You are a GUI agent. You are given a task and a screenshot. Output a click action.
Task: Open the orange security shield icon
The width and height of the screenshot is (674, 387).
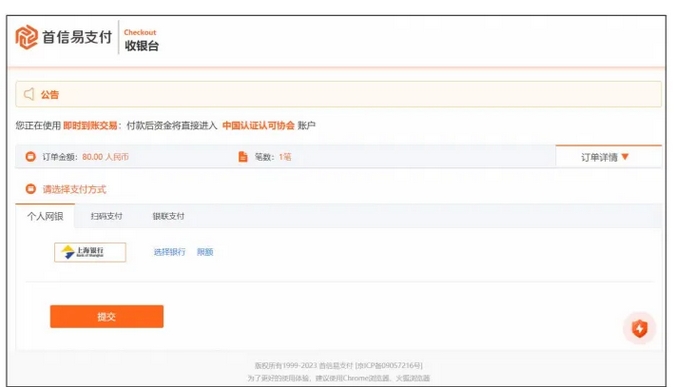coord(639,329)
